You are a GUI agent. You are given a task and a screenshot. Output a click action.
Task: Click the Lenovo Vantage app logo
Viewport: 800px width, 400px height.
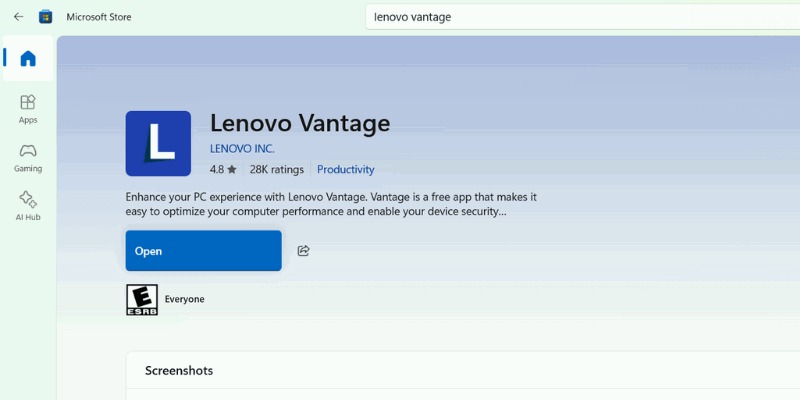(158, 143)
